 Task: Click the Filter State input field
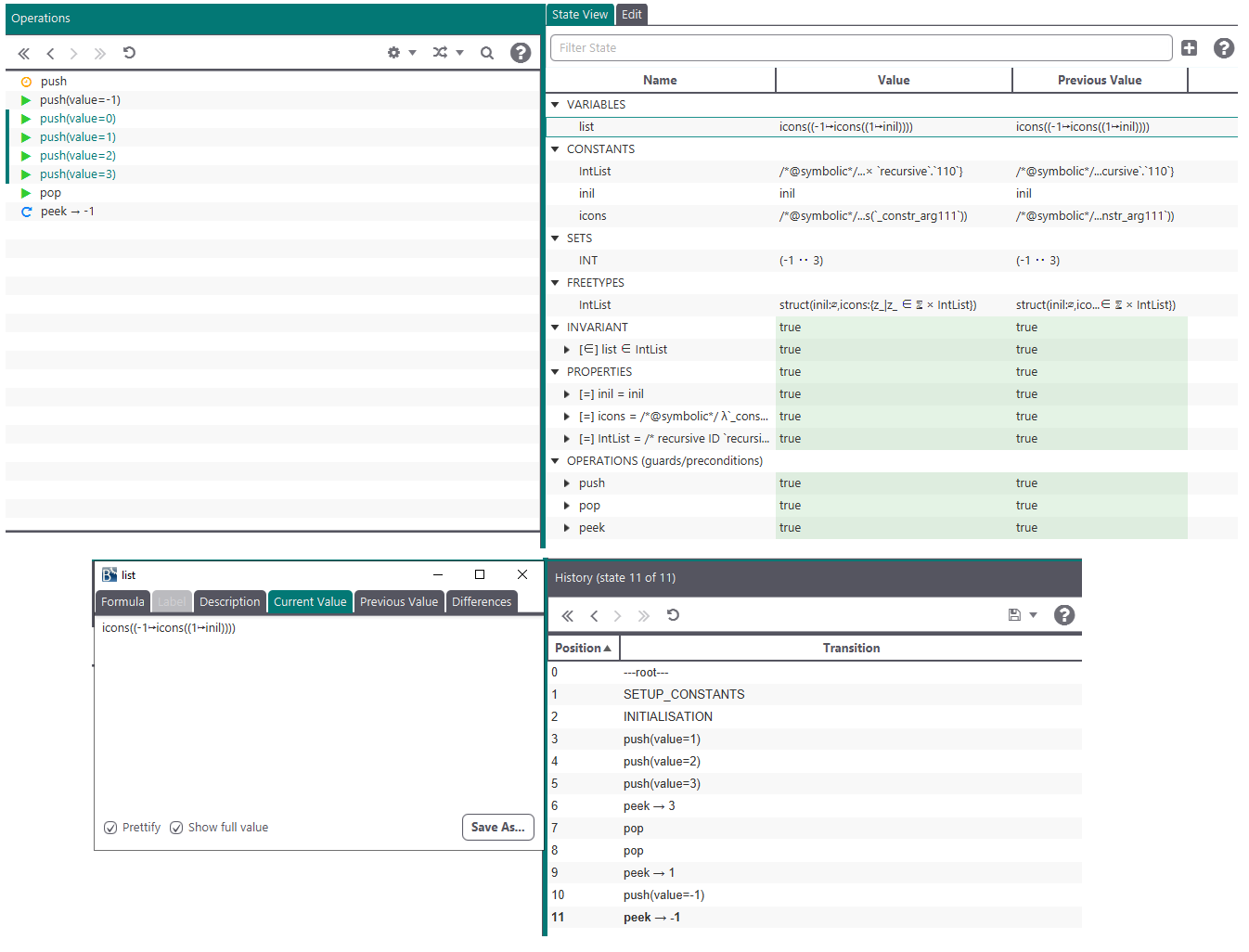860,48
